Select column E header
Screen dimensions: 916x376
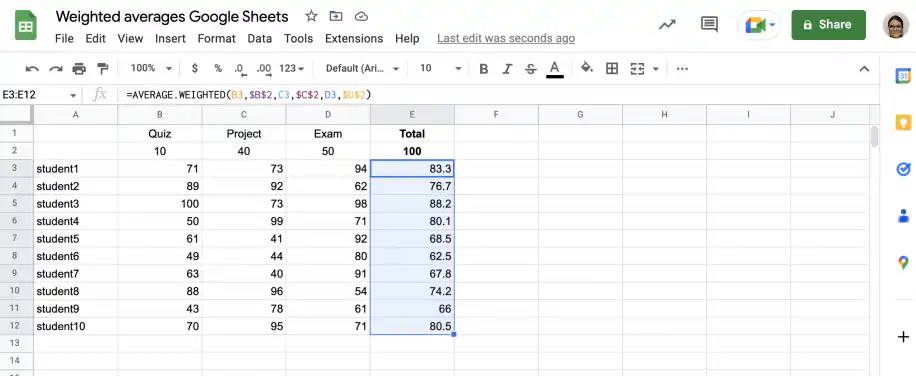[x=412, y=115]
